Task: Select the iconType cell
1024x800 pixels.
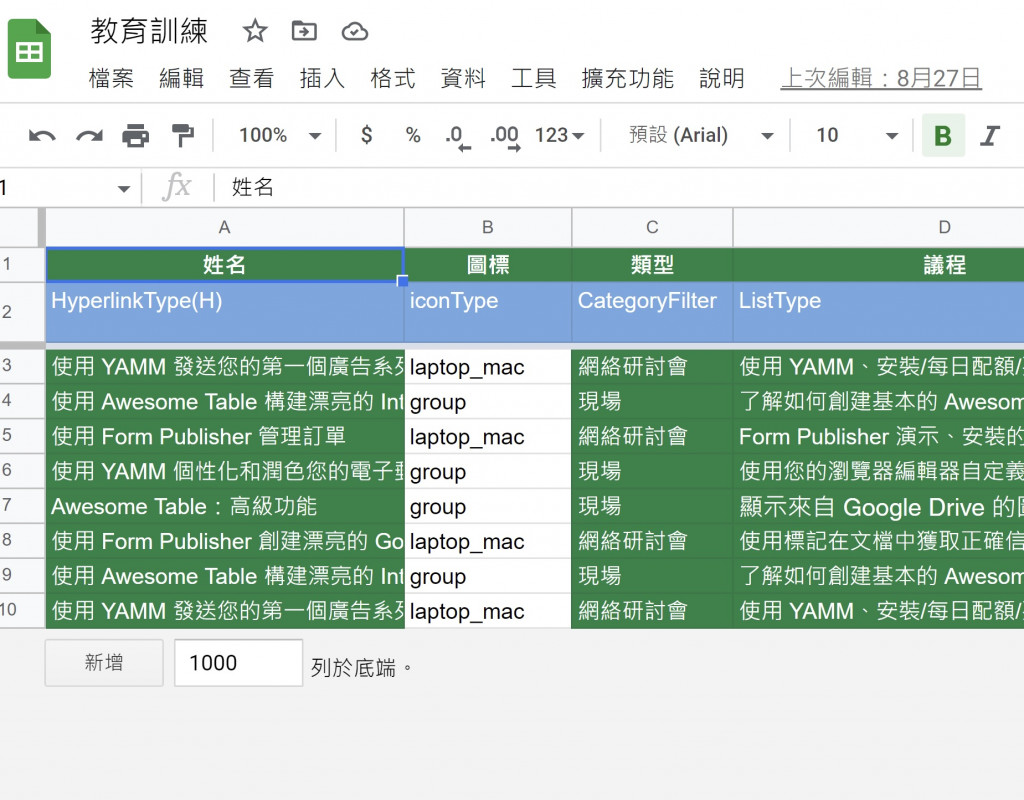Action: pos(488,312)
